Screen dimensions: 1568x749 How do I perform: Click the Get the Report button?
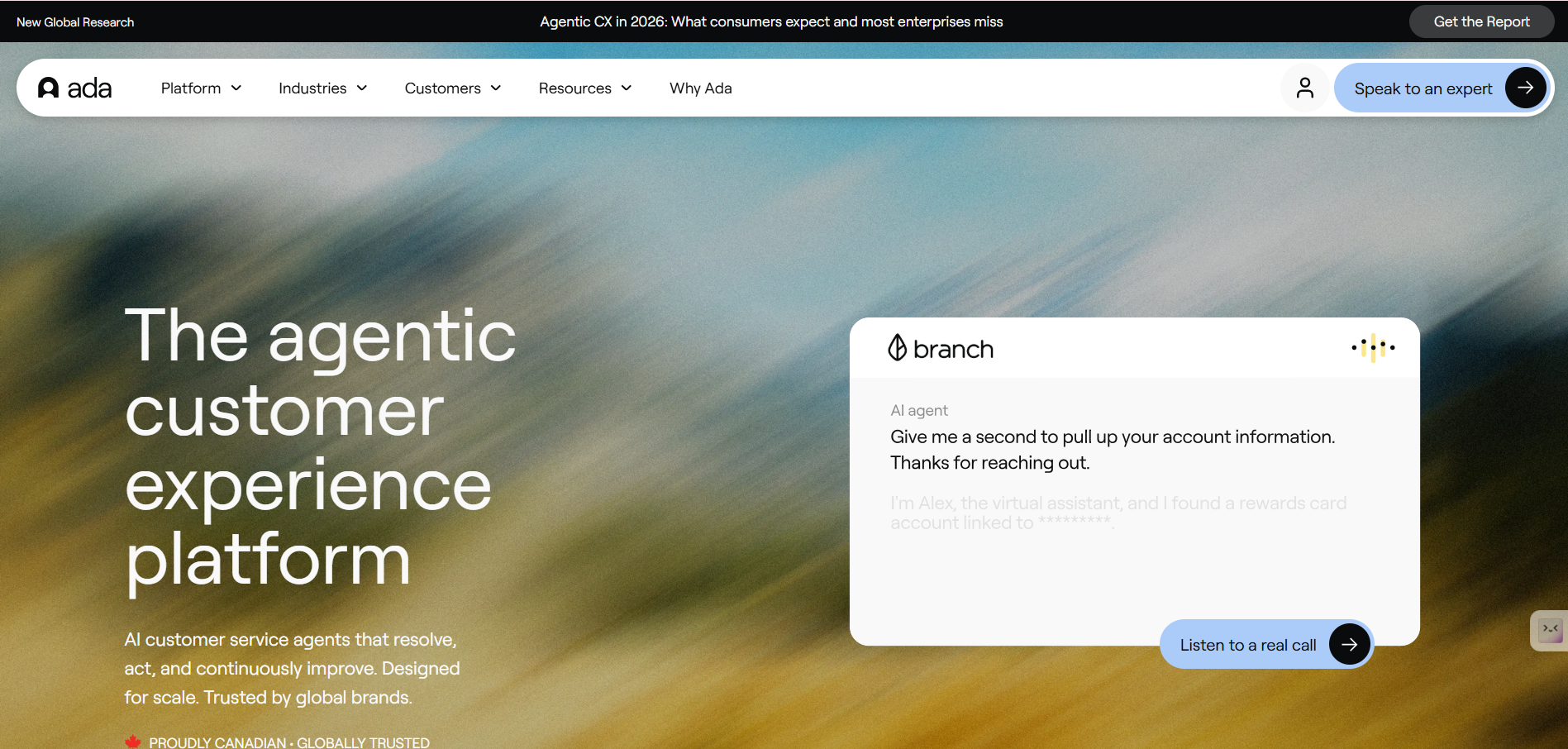[1481, 21]
